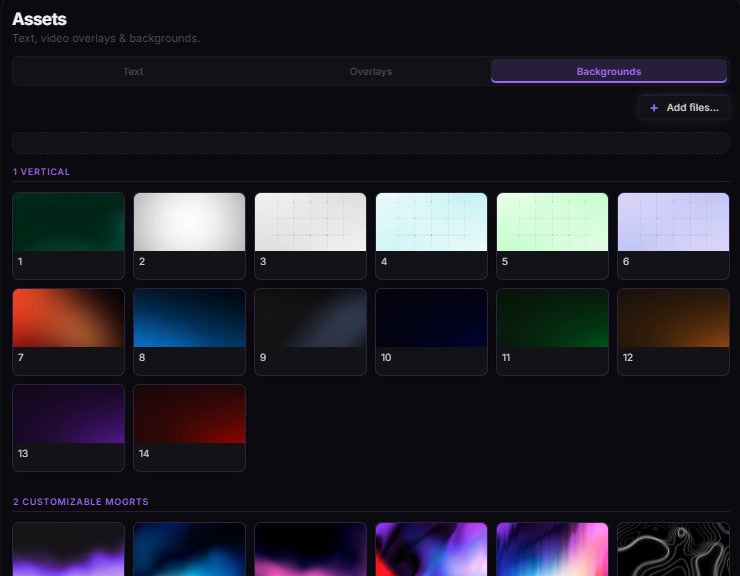Open the purple wave mogrt thumbnail
The width and height of the screenshot is (740, 576).
68,549
